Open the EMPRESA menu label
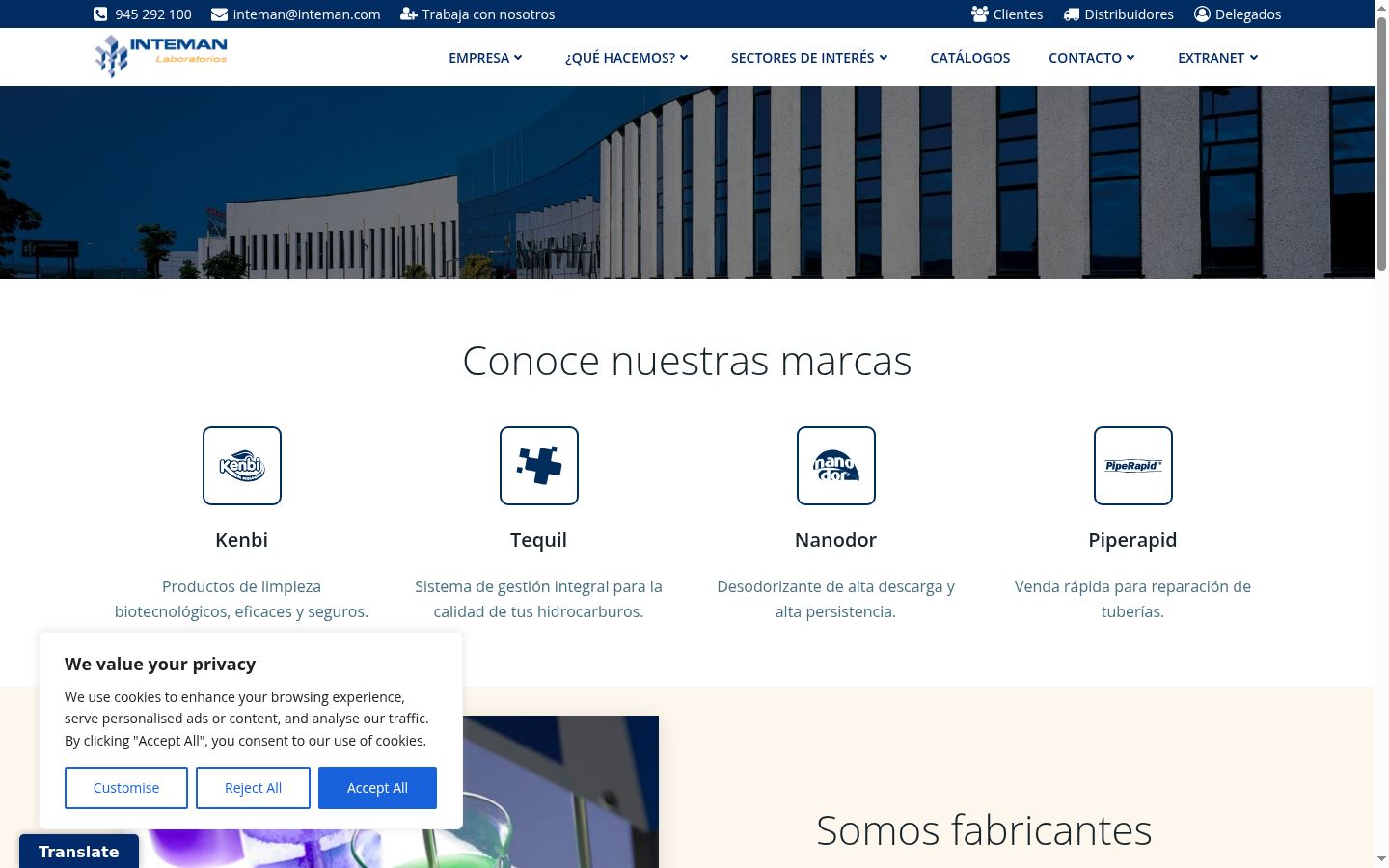The height and width of the screenshot is (868, 1389). (478, 58)
